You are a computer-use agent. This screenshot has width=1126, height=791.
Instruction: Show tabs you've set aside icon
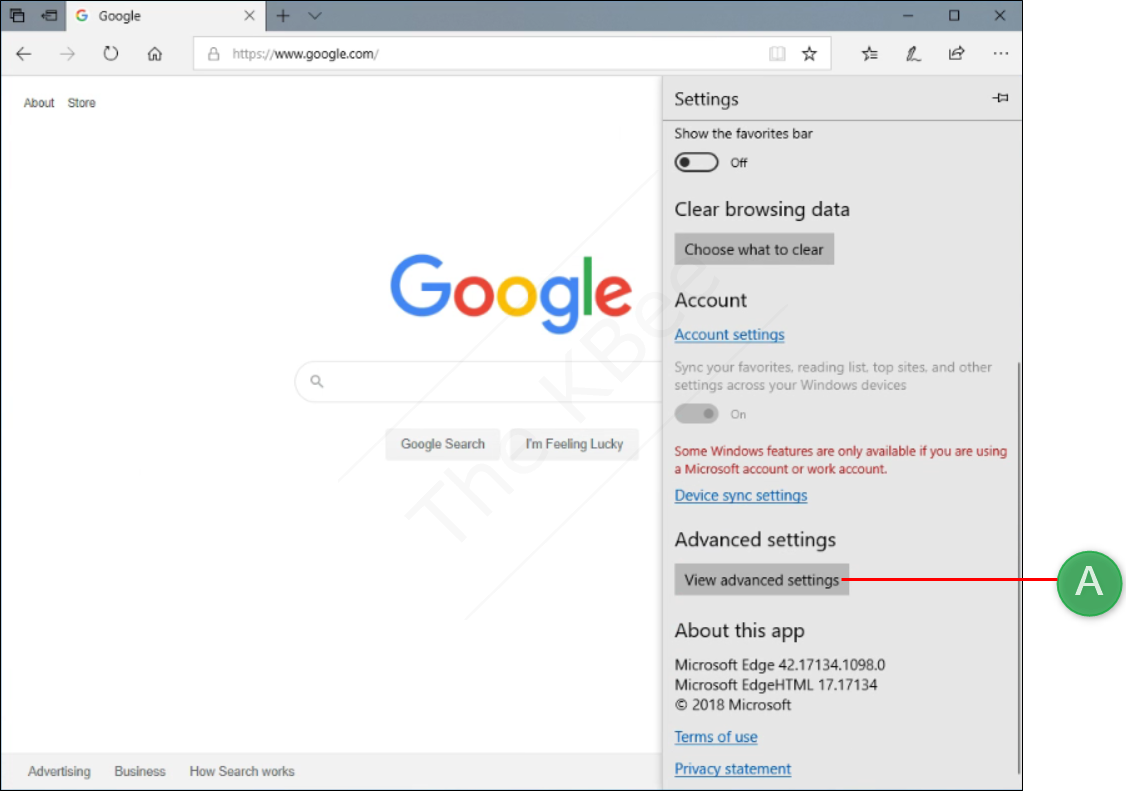17,15
